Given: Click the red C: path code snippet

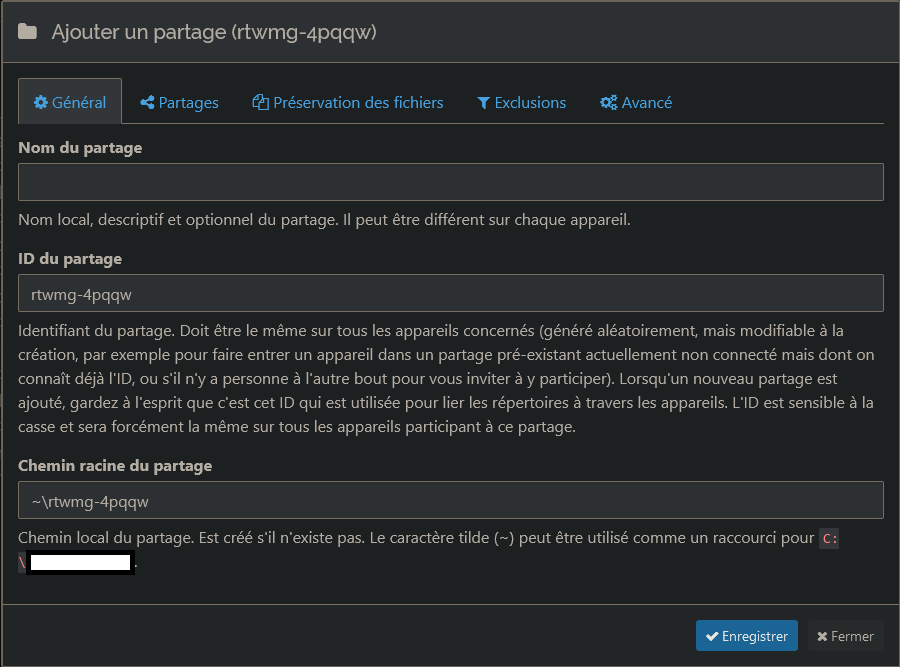Looking at the screenshot, I should pos(829,539).
